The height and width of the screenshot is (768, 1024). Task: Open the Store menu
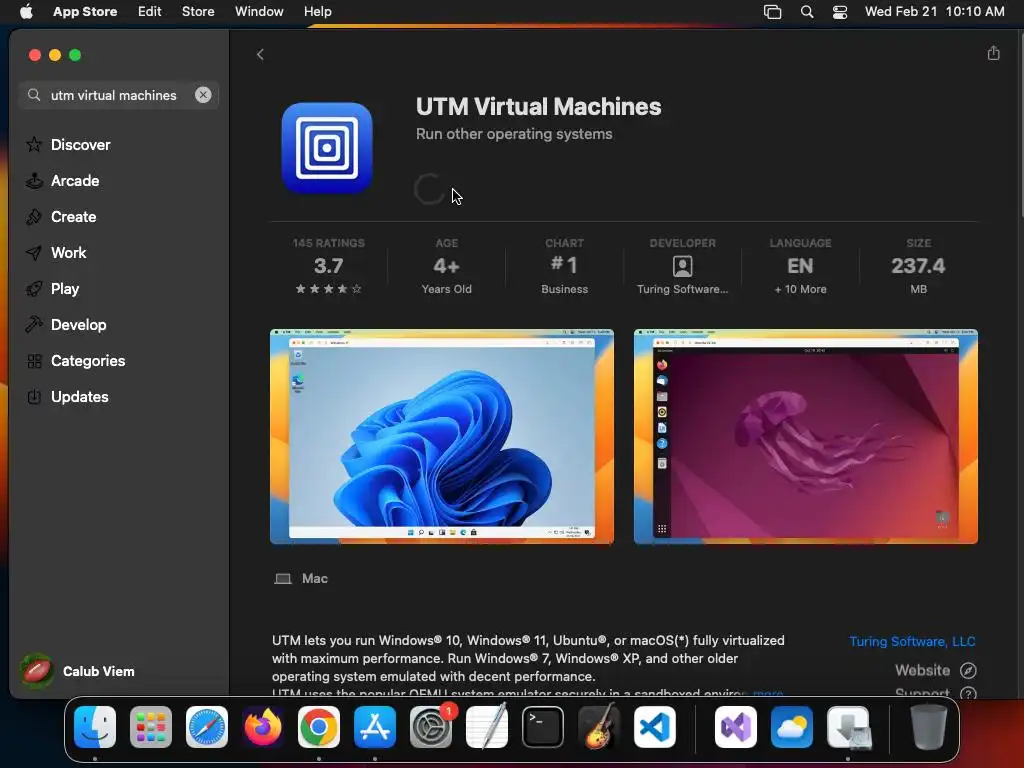tap(198, 11)
